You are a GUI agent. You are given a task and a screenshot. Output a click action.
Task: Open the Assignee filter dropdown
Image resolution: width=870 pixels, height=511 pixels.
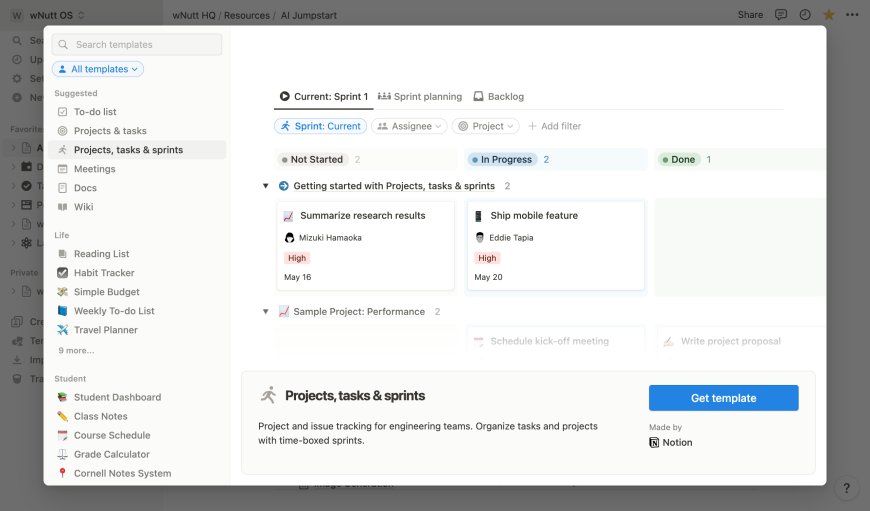[409, 126]
